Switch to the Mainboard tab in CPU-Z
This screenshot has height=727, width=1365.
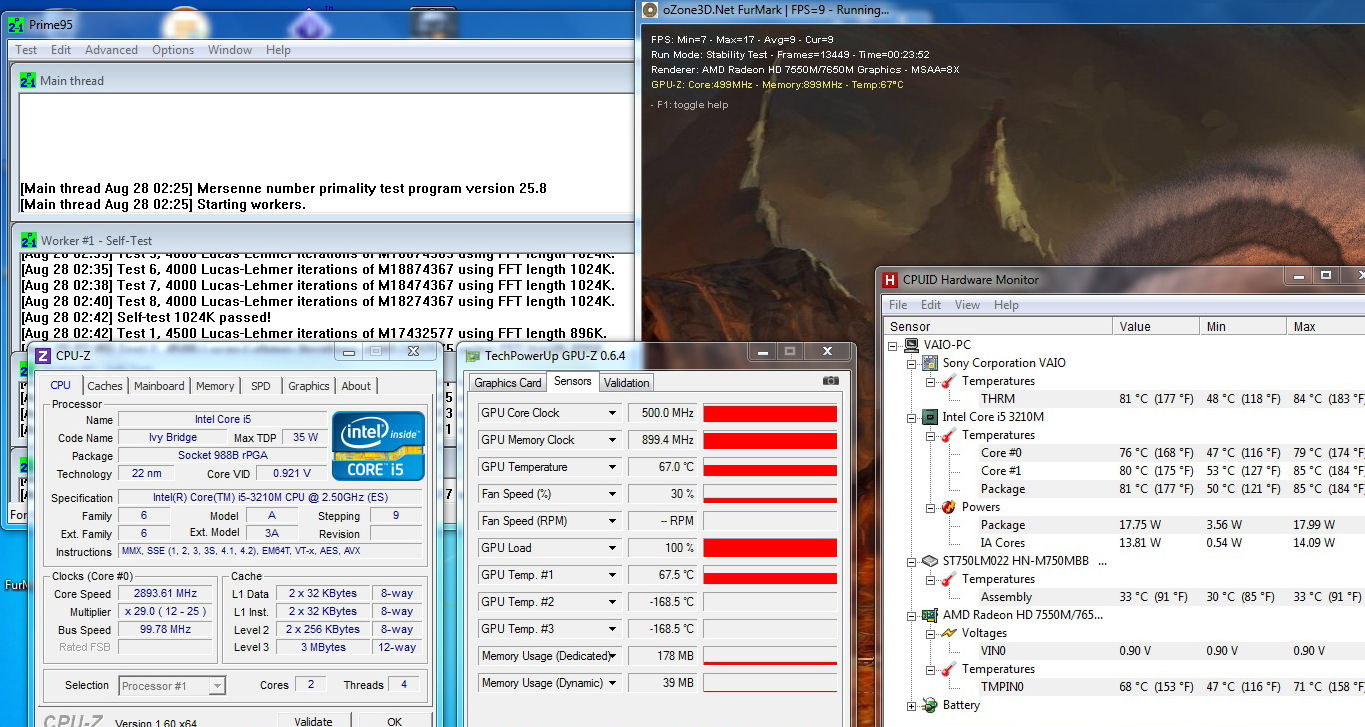[159, 386]
